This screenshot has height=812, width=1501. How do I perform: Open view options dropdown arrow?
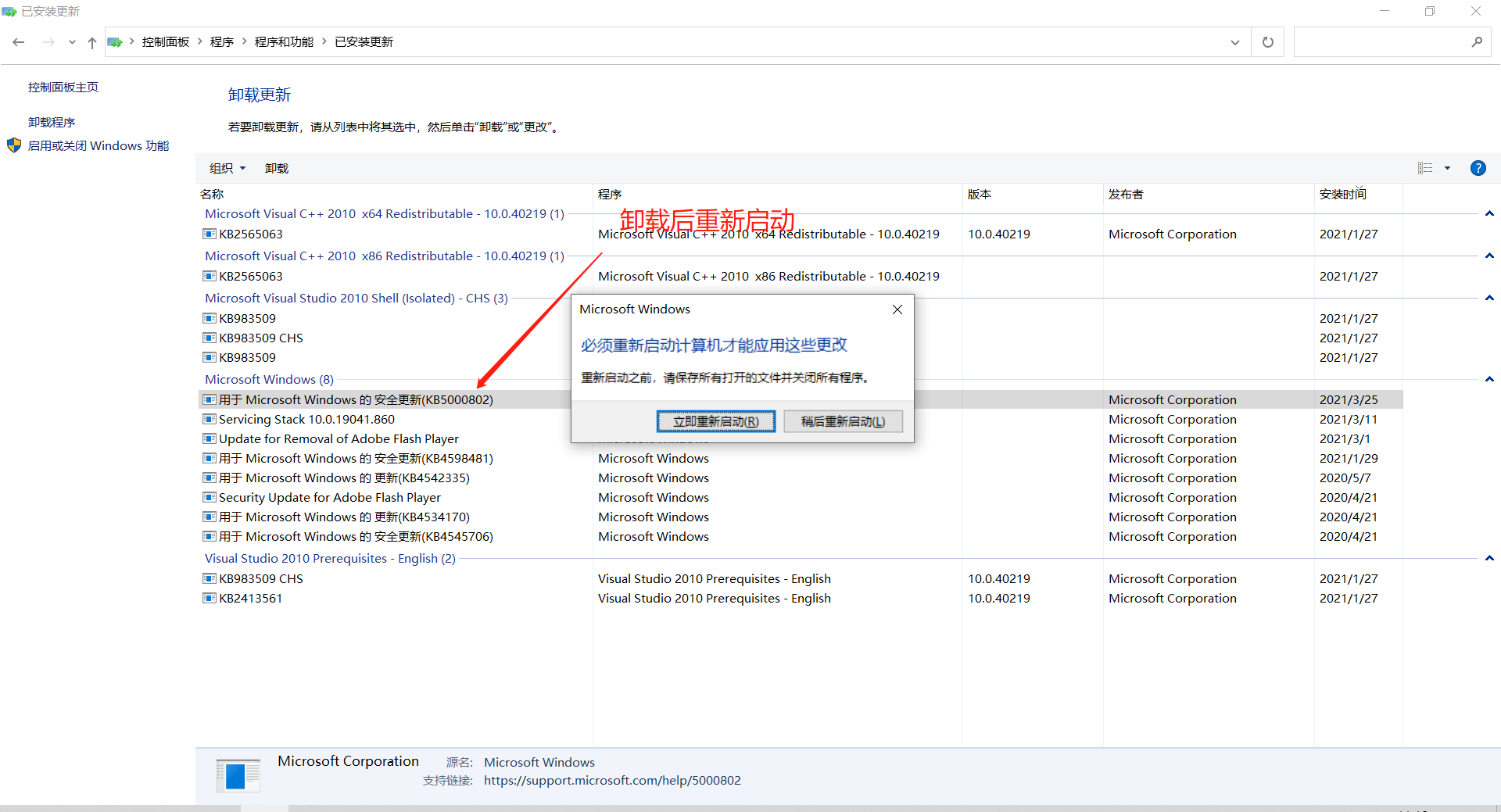pyautogui.click(x=1447, y=168)
